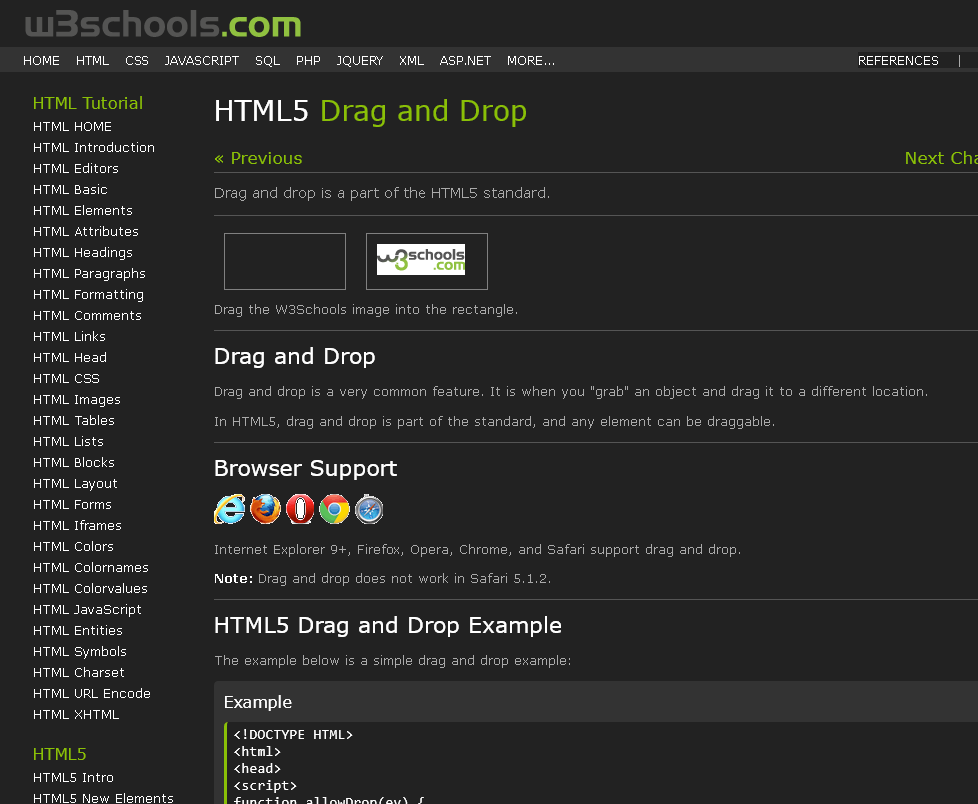978x804 pixels.
Task: Open the HTML5 Intro page
Action: click(73, 777)
